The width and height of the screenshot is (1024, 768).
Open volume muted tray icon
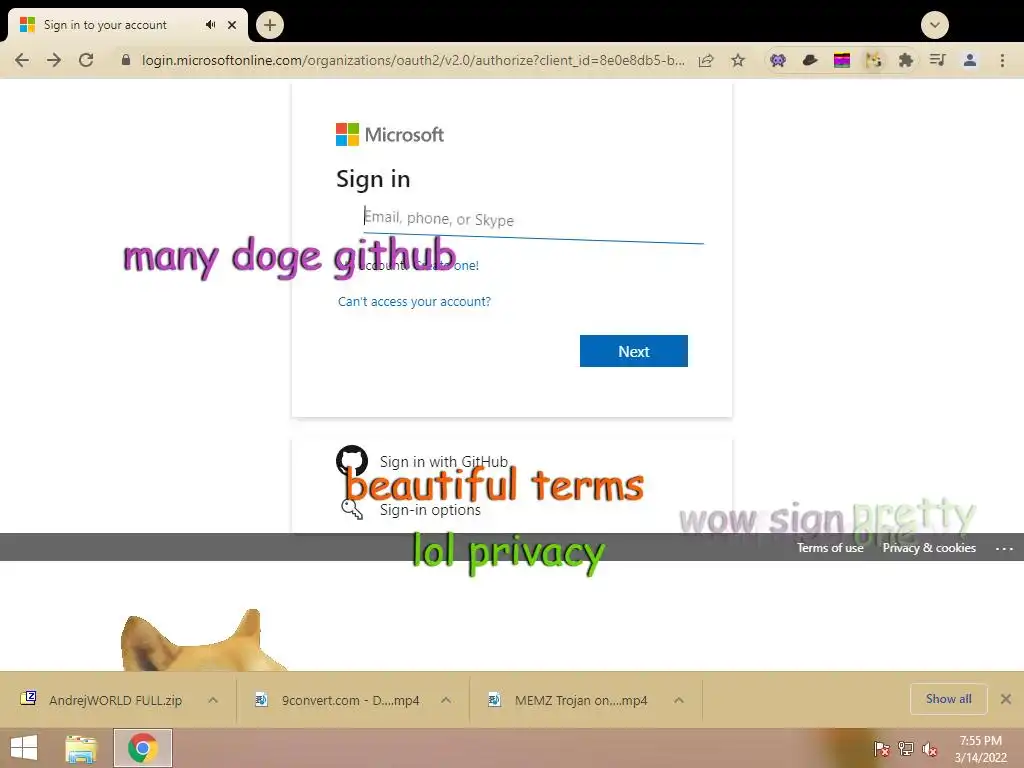[x=929, y=749]
